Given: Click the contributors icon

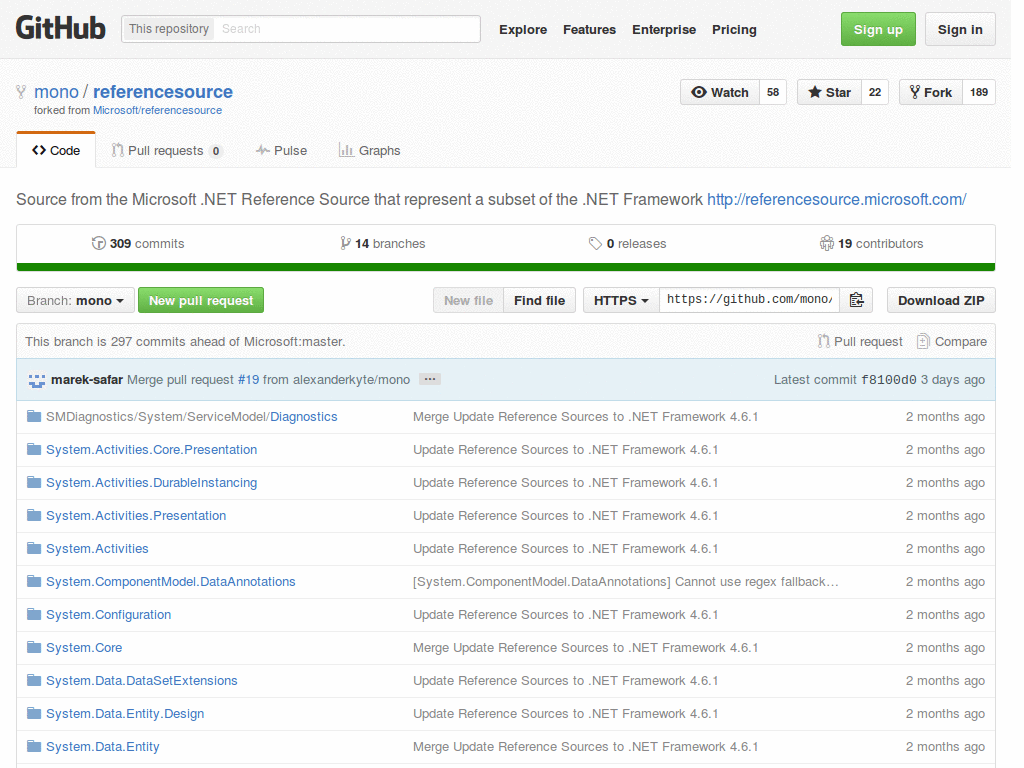Looking at the screenshot, I should click(x=827, y=242).
